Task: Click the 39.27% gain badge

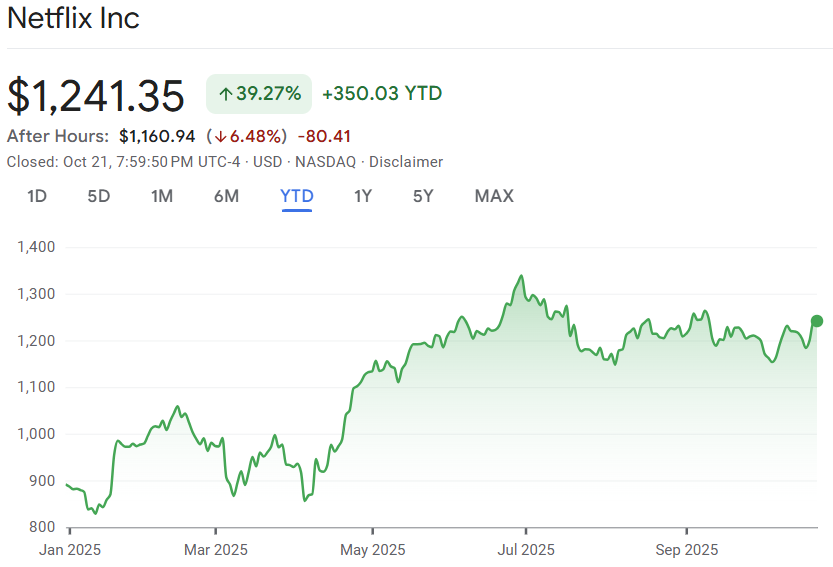Action: coord(259,94)
